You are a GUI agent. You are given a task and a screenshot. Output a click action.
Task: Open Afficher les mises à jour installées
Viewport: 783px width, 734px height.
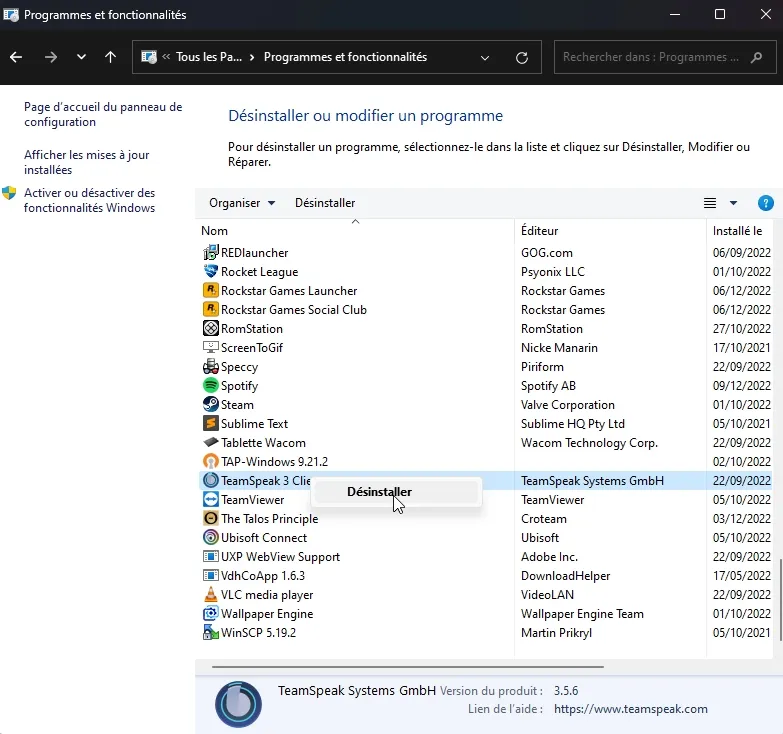tap(86, 163)
